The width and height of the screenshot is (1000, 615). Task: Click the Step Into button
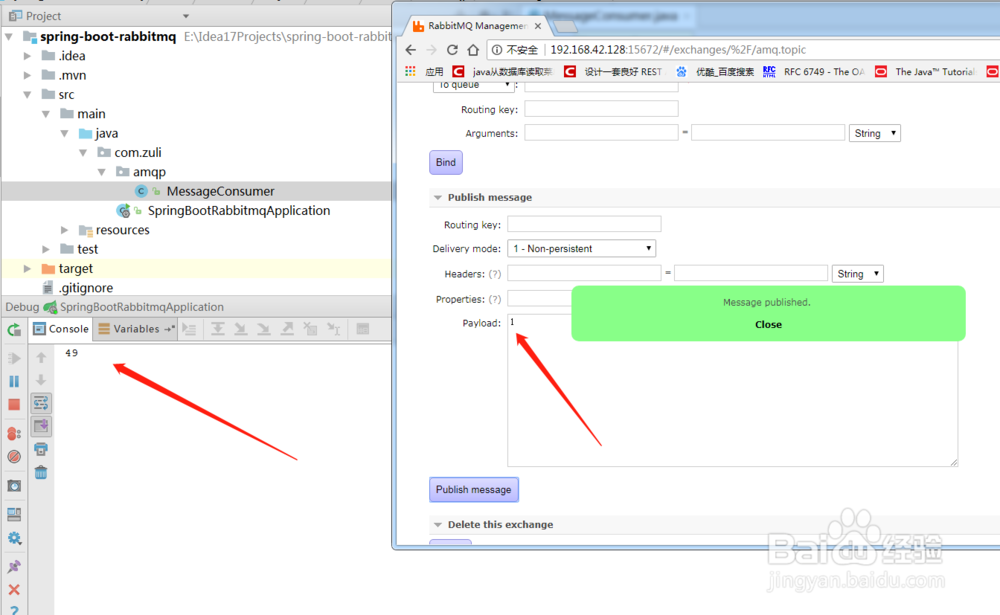240,329
